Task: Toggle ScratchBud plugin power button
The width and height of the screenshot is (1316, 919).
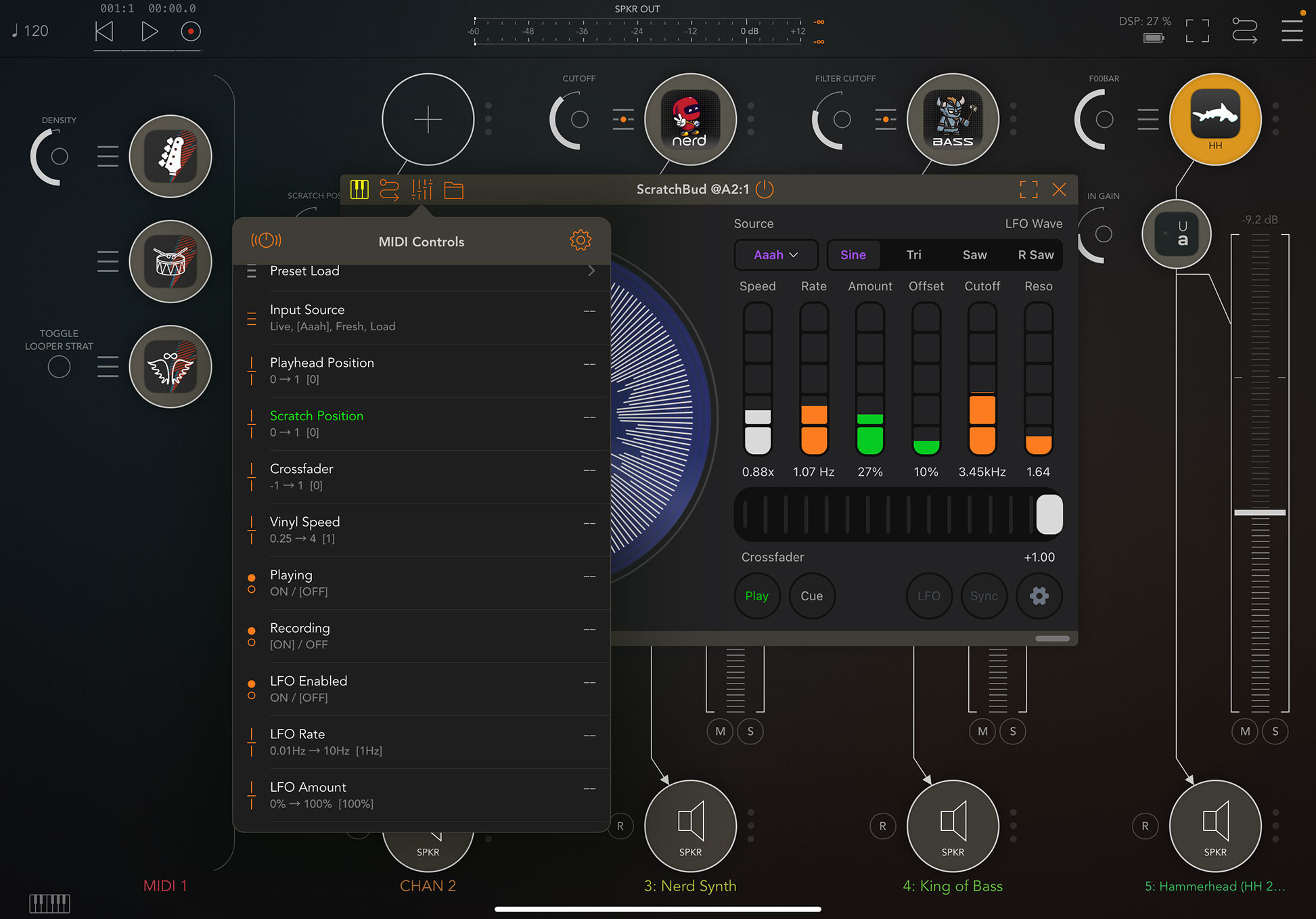Action: pyautogui.click(x=765, y=189)
